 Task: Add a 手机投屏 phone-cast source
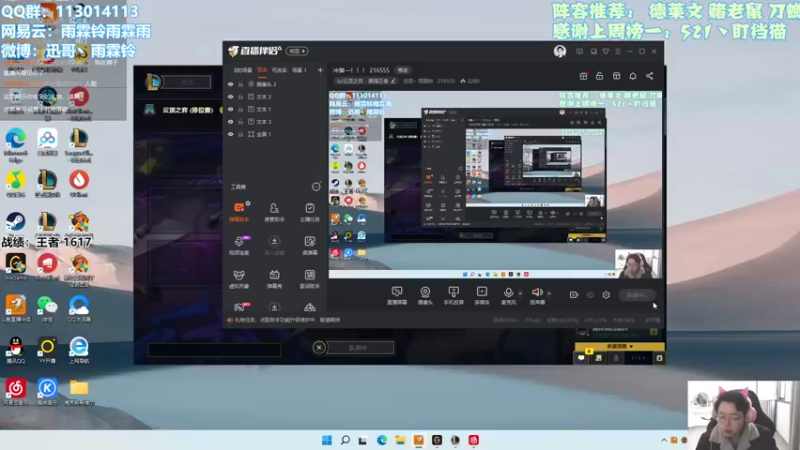[x=453, y=295]
